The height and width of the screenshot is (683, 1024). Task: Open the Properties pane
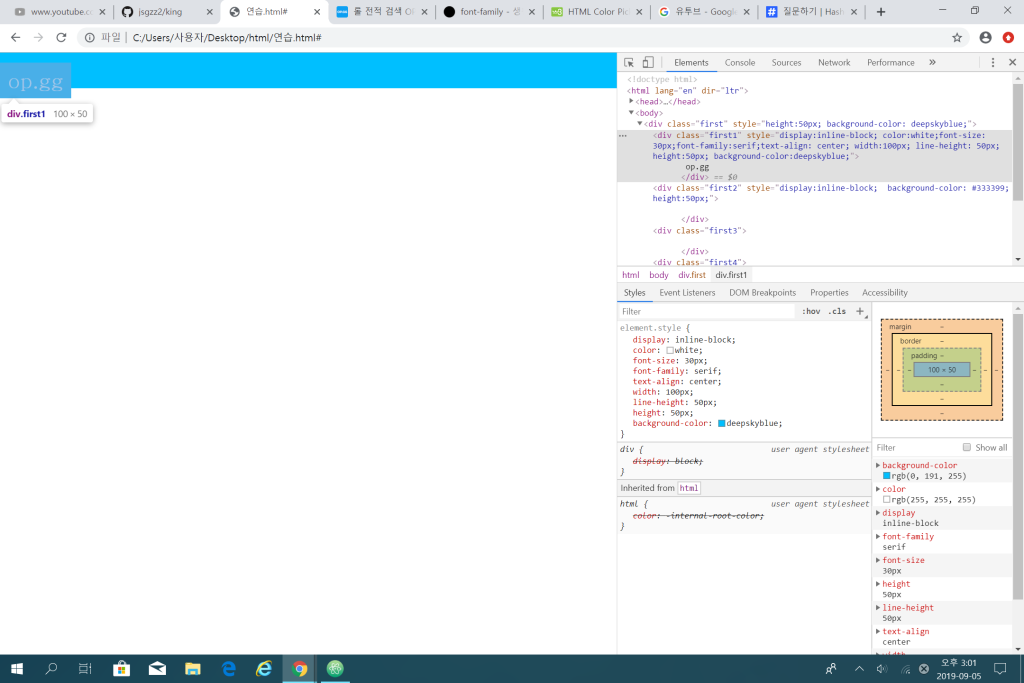[x=829, y=293]
